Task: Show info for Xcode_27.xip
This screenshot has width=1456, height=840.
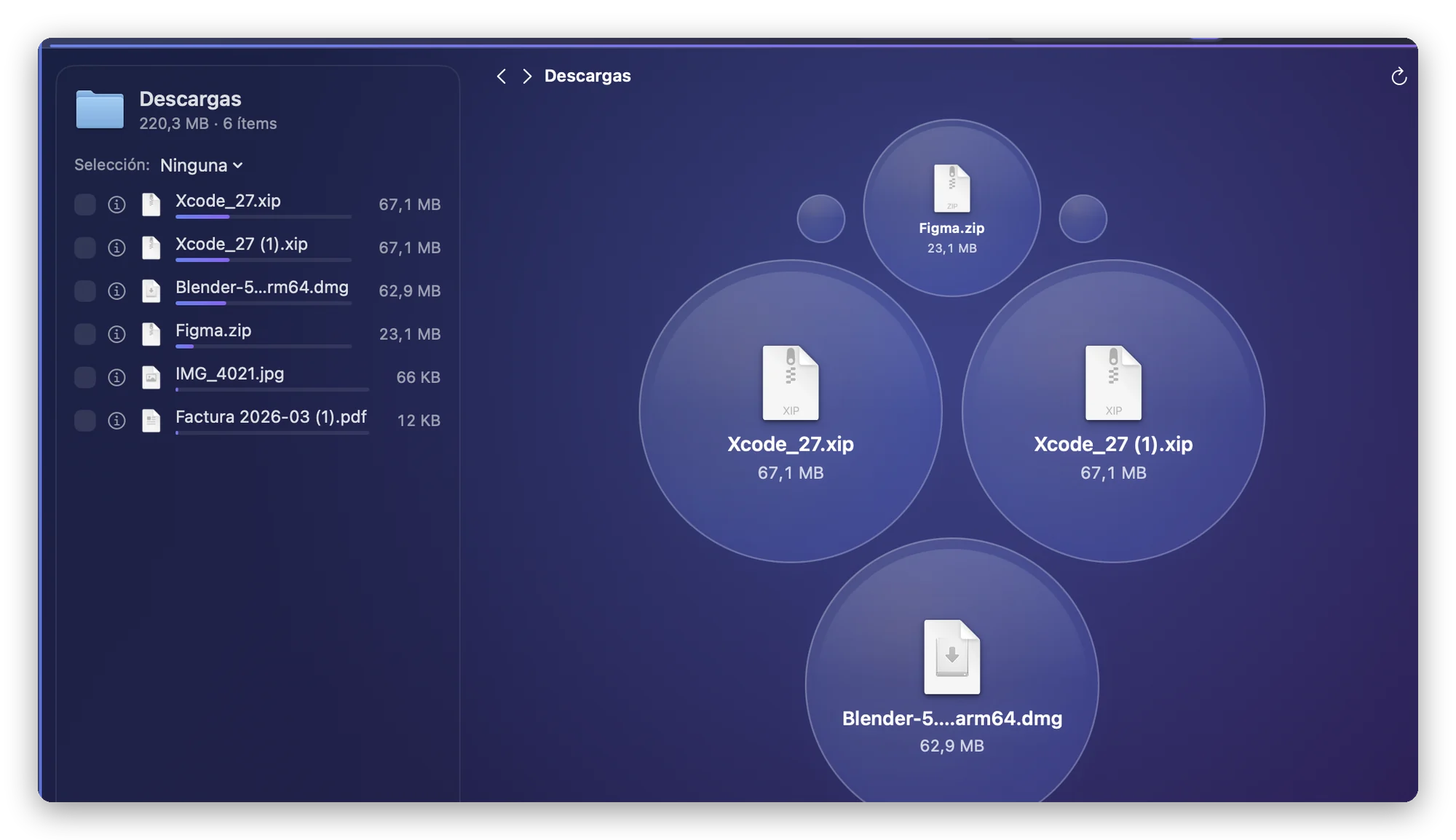Action: (x=116, y=205)
